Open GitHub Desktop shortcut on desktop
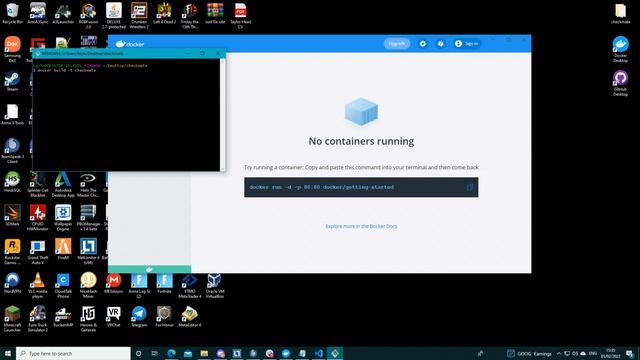 point(620,83)
